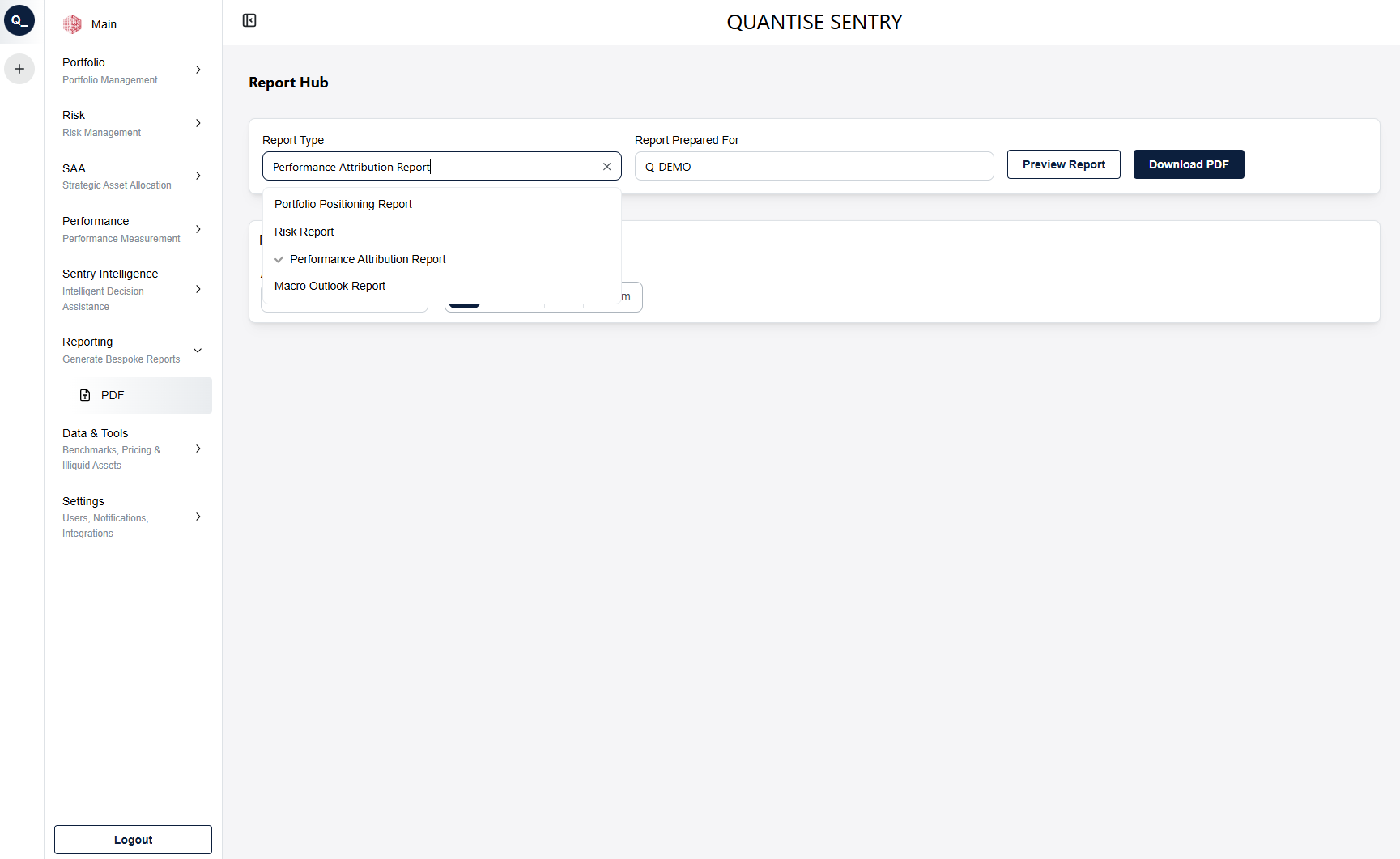Click the Q_ workspace avatar icon
Viewport: 1400px width, 859px height.
(x=19, y=20)
